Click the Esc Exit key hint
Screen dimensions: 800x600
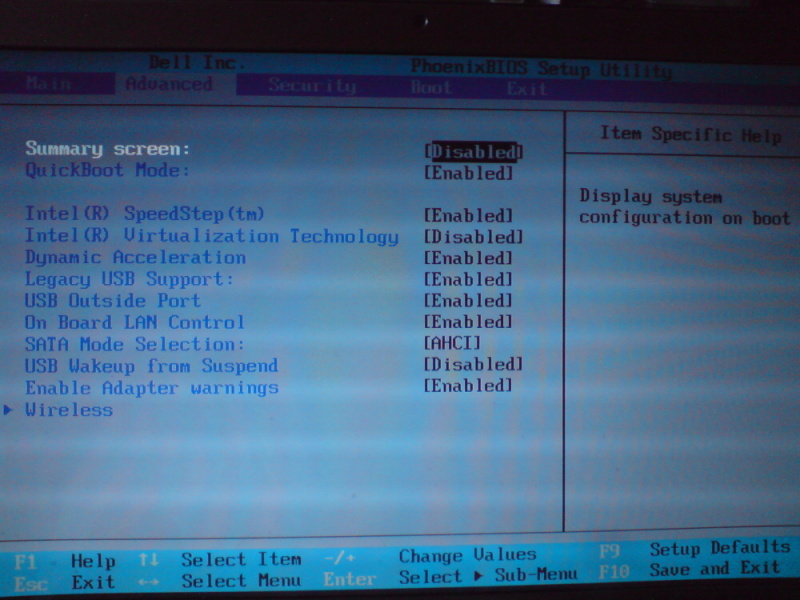(65, 583)
